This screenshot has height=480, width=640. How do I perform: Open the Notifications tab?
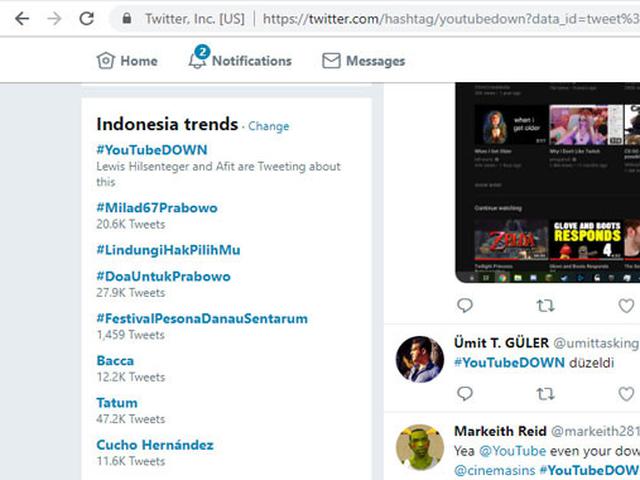[x=240, y=58]
